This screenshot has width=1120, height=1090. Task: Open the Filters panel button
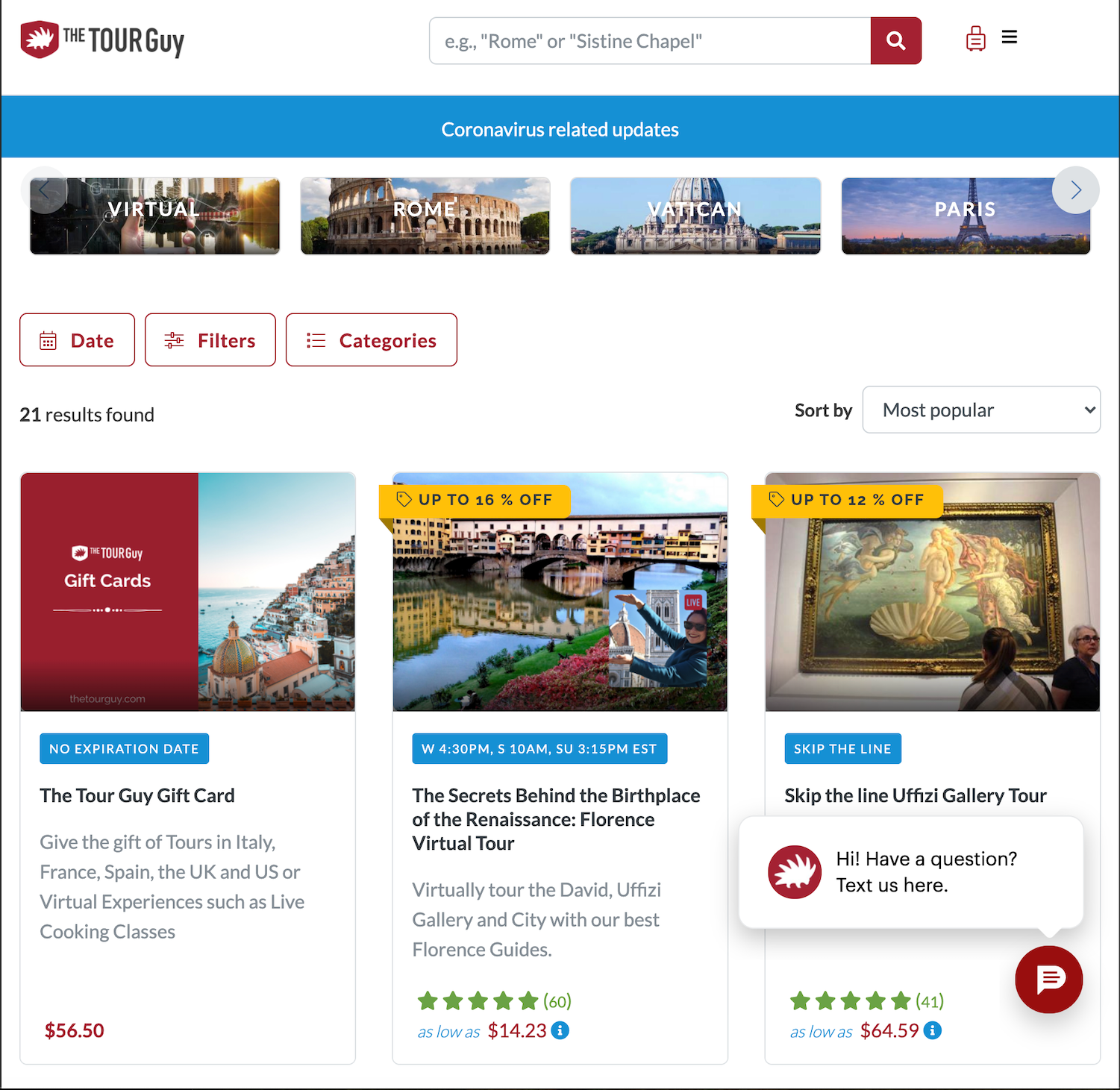pos(210,340)
